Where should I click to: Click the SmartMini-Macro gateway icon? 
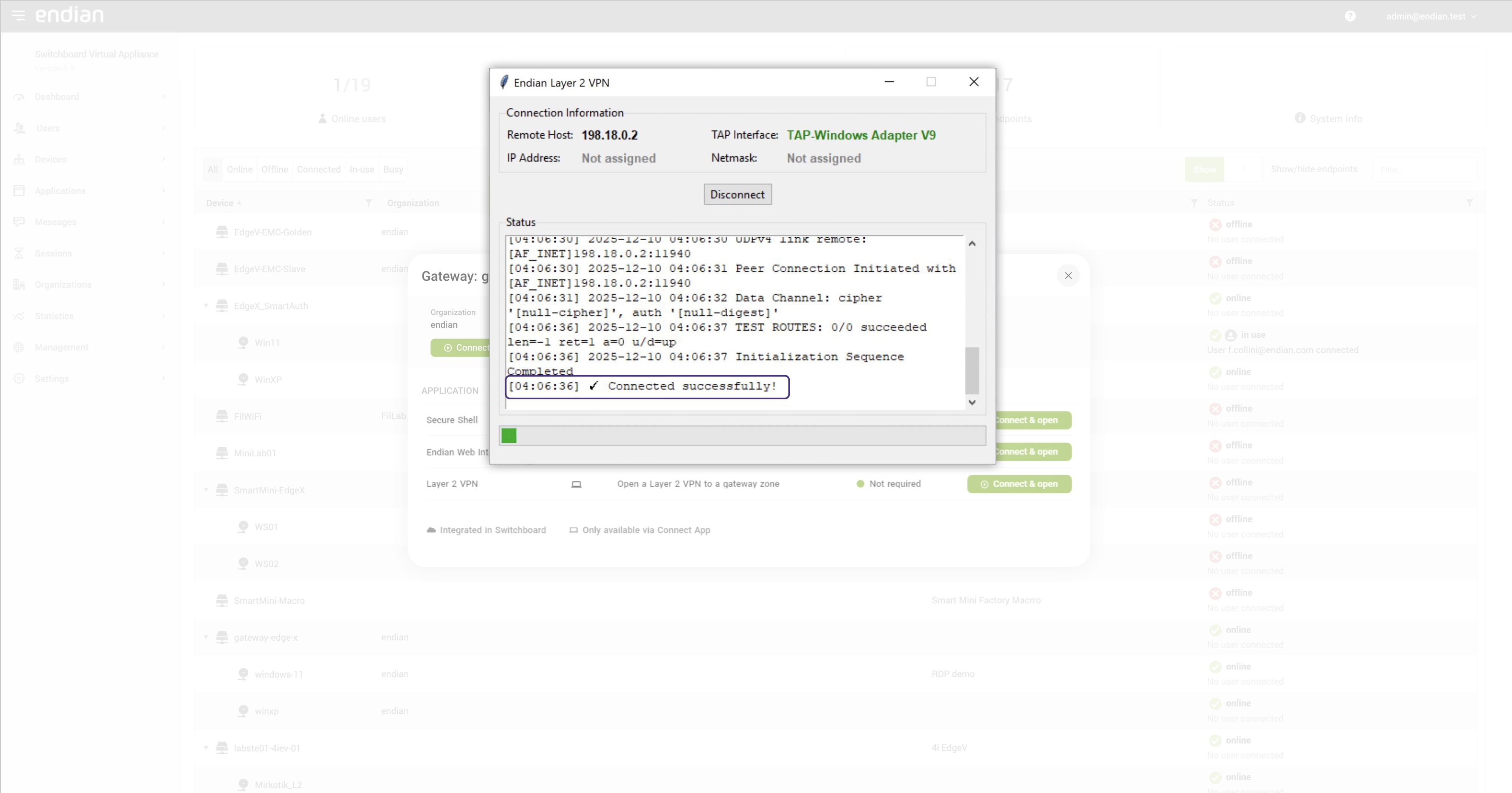point(222,601)
